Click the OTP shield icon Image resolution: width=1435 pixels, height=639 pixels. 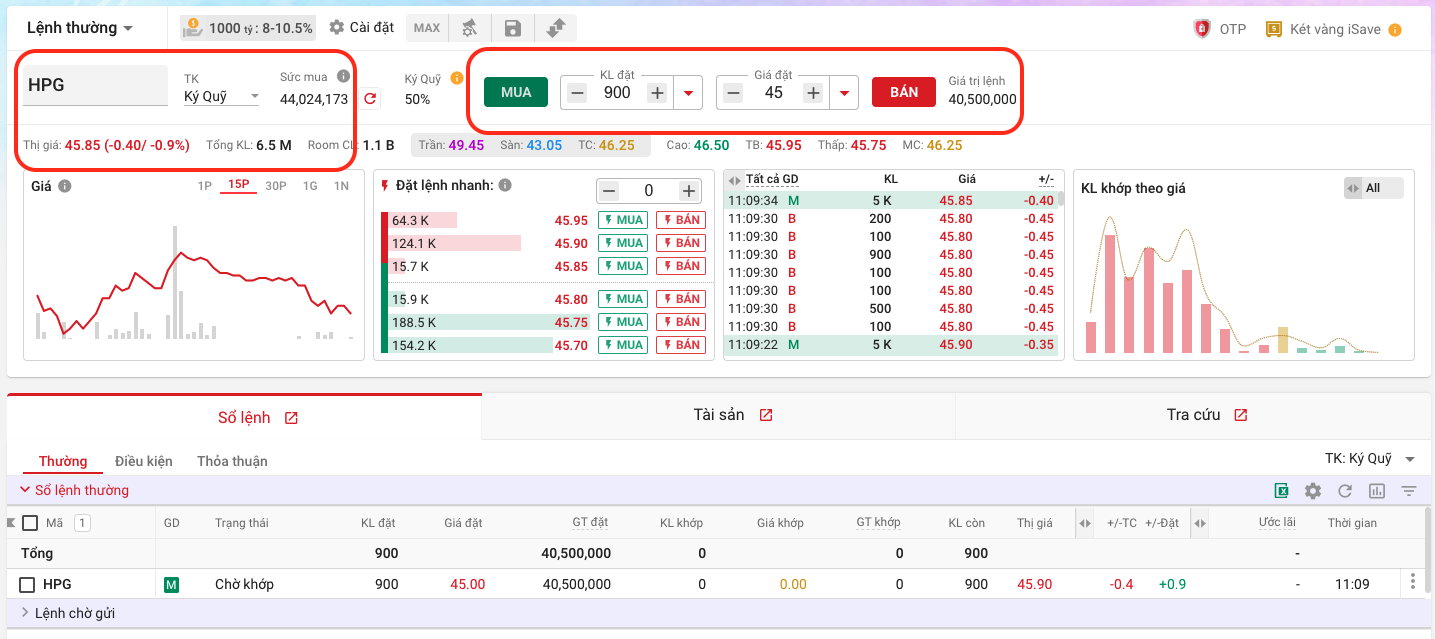[1202, 29]
